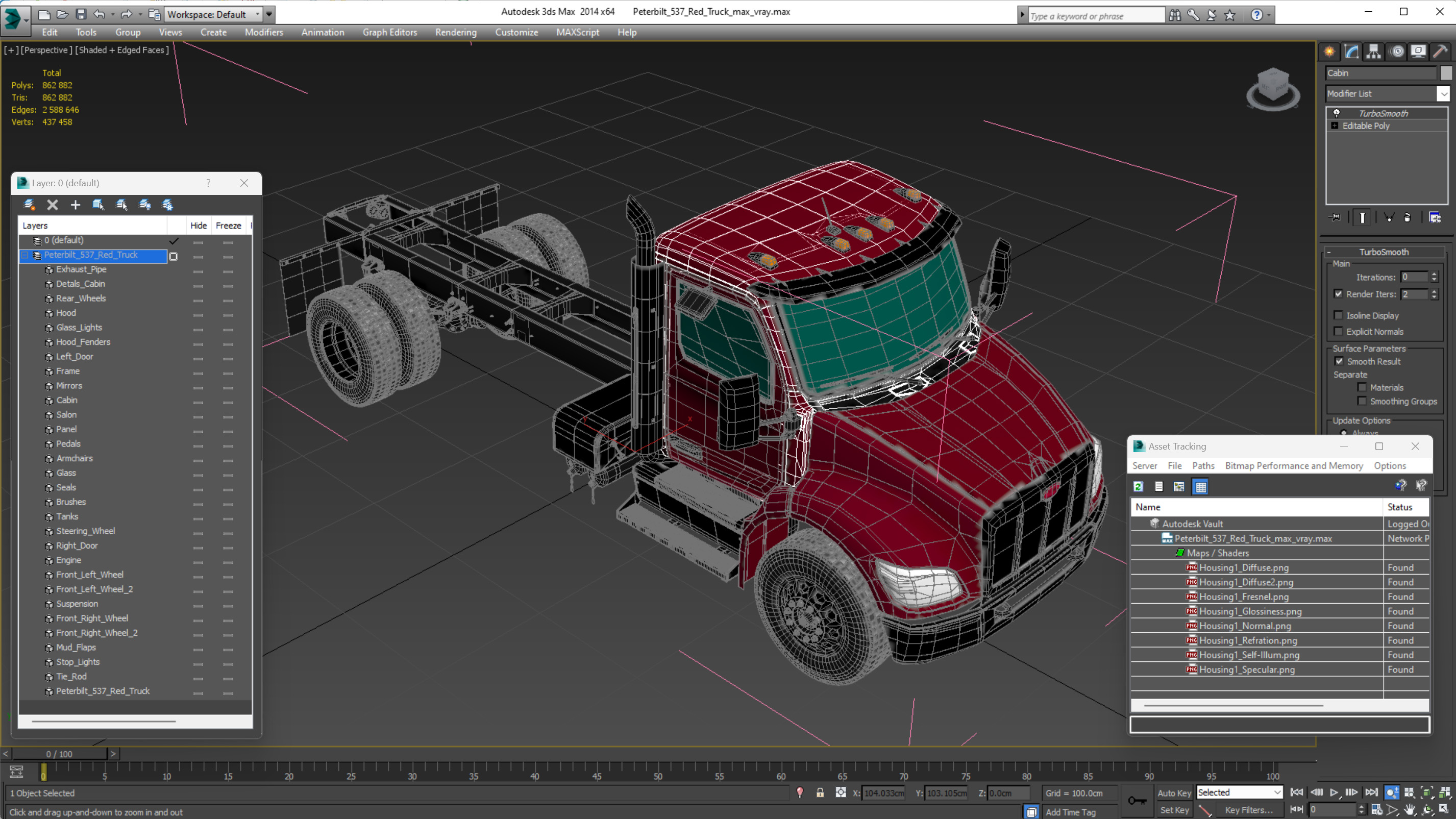Open the Workspace Default dropdown
The image size is (1456, 819).
[258, 14]
